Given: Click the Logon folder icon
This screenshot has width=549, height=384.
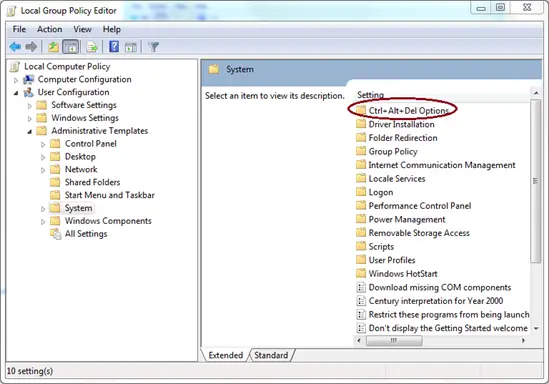Looking at the screenshot, I should (361, 192).
